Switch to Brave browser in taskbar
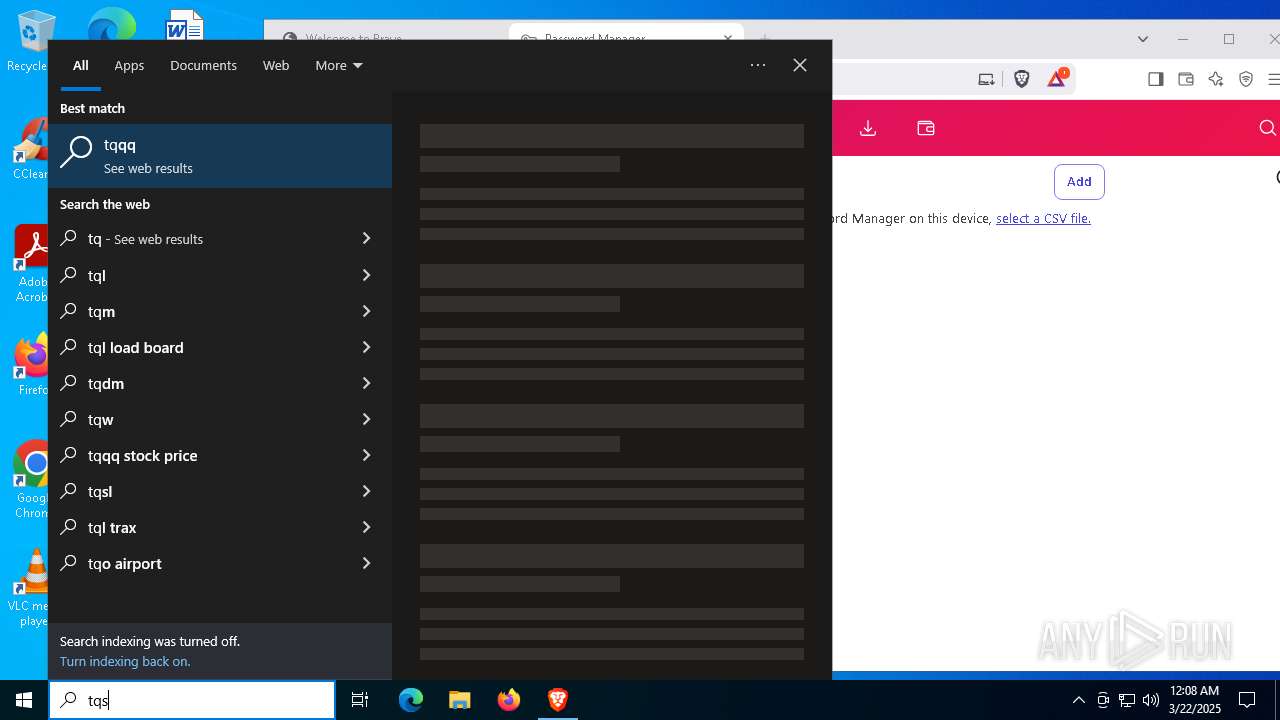Viewport: 1280px width, 720px height. [558, 700]
